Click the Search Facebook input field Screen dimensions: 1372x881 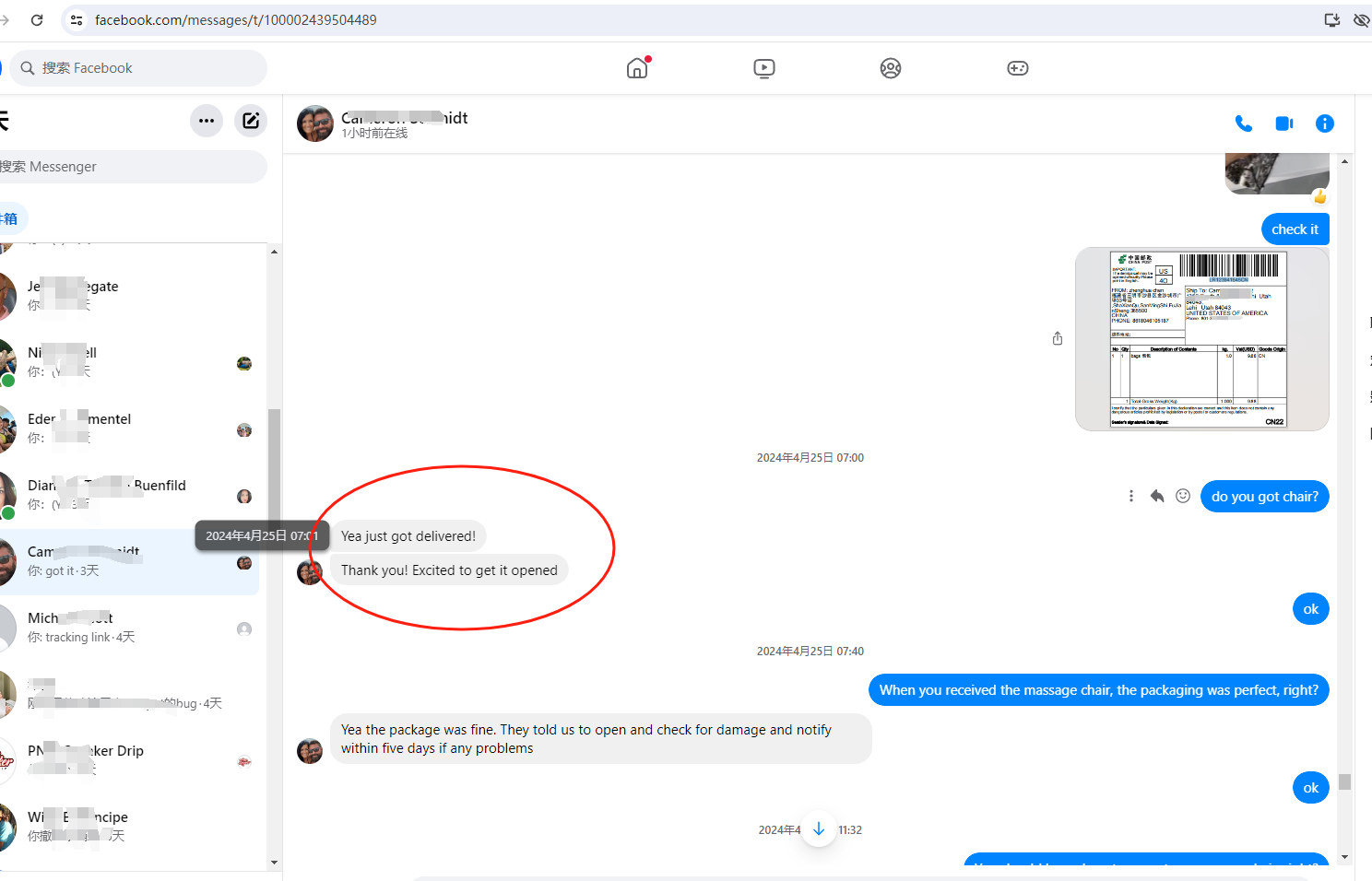(138, 68)
